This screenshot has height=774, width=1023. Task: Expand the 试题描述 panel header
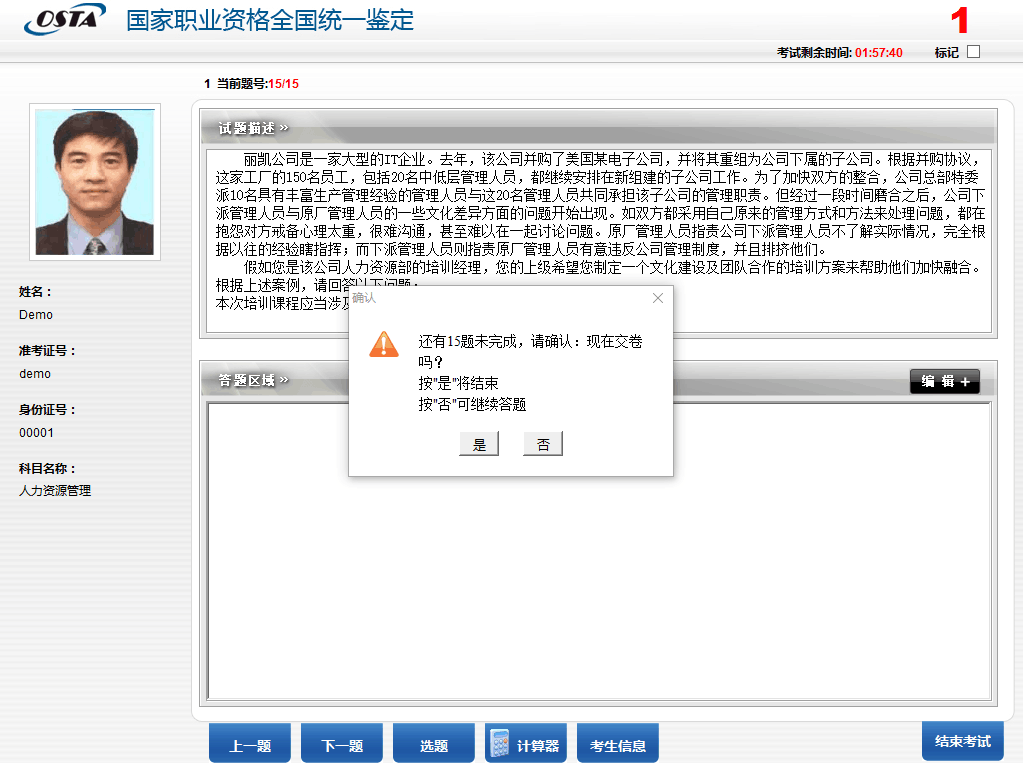(x=253, y=128)
